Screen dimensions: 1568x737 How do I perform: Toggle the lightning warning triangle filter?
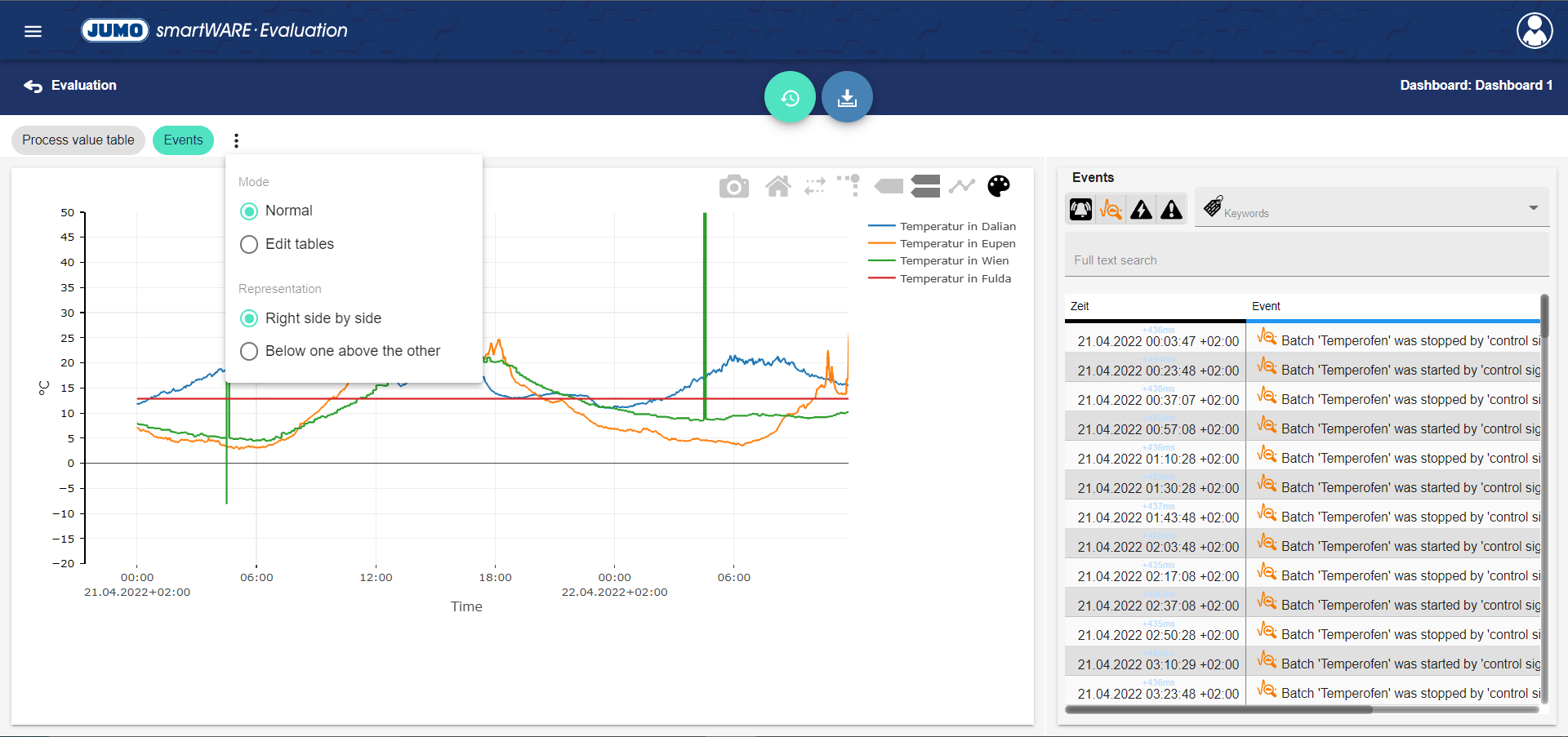(x=1141, y=210)
